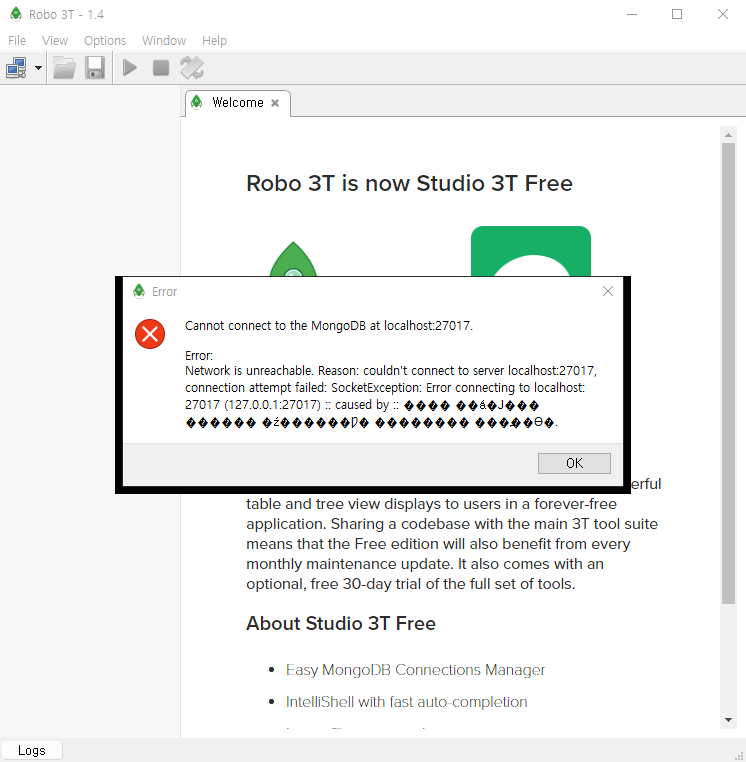Viewport: 746px width, 762px height.
Task: Click the Connect to MongoDB toolbar icon
Action: click(17, 68)
